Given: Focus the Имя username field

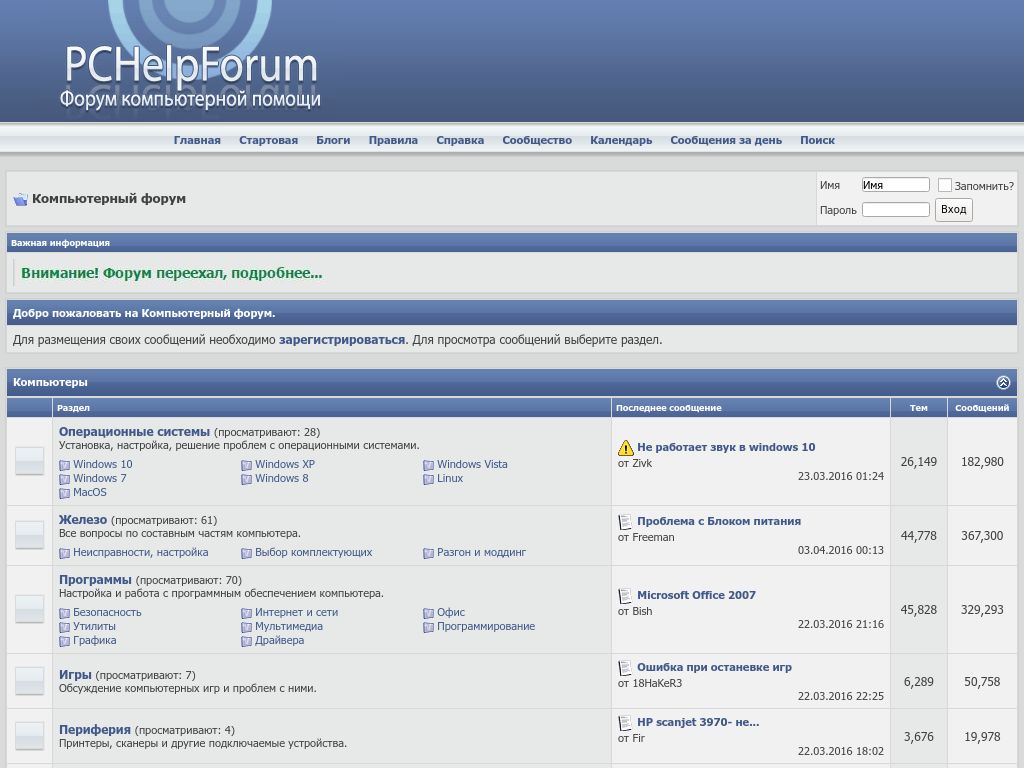Looking at the screenshot, I should (x=895, y=185).
